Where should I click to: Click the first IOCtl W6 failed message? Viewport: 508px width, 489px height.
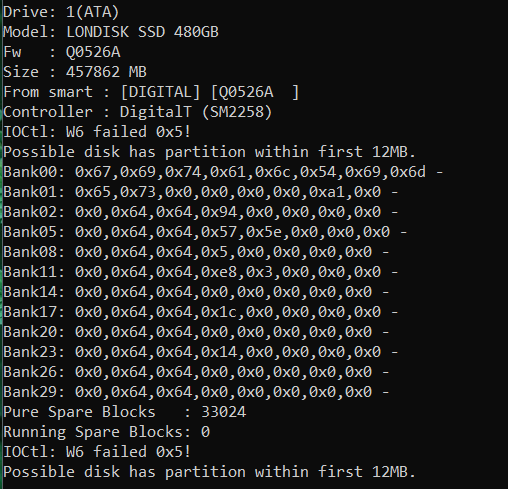[x=97, y=132]
